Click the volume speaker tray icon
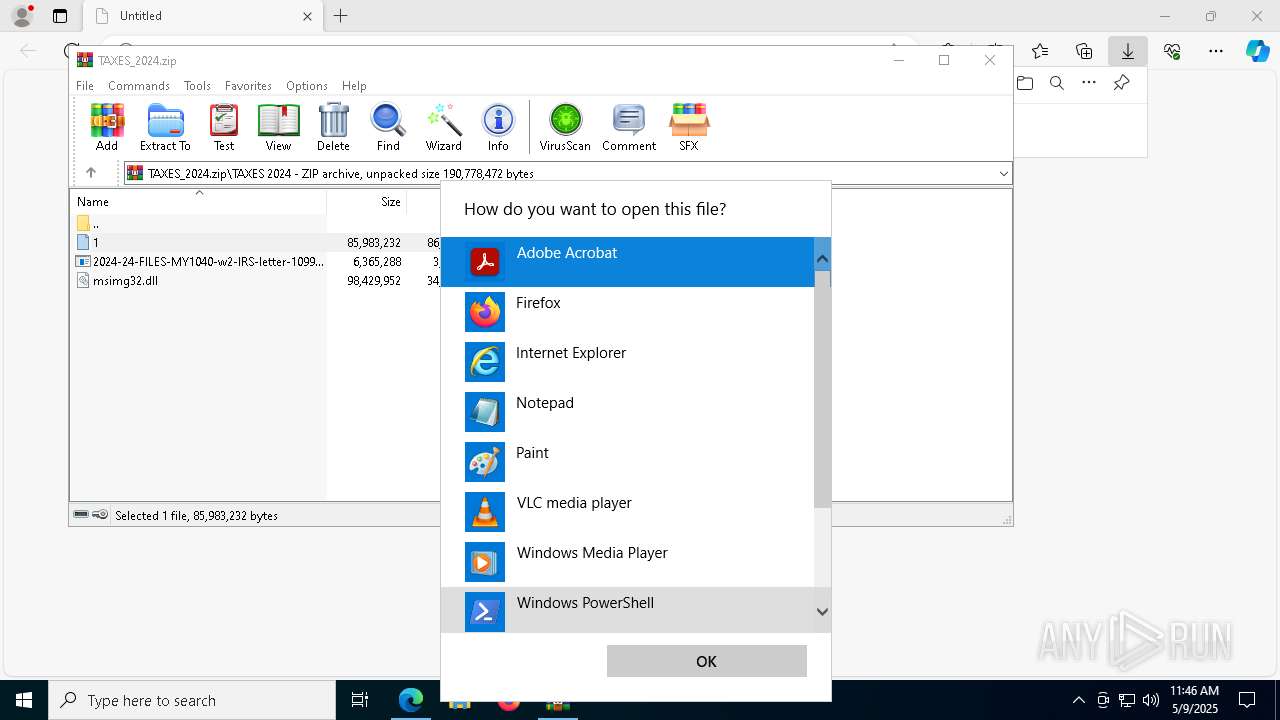1280x720 pixels. pyautogui.click(x=1151, y=700)
